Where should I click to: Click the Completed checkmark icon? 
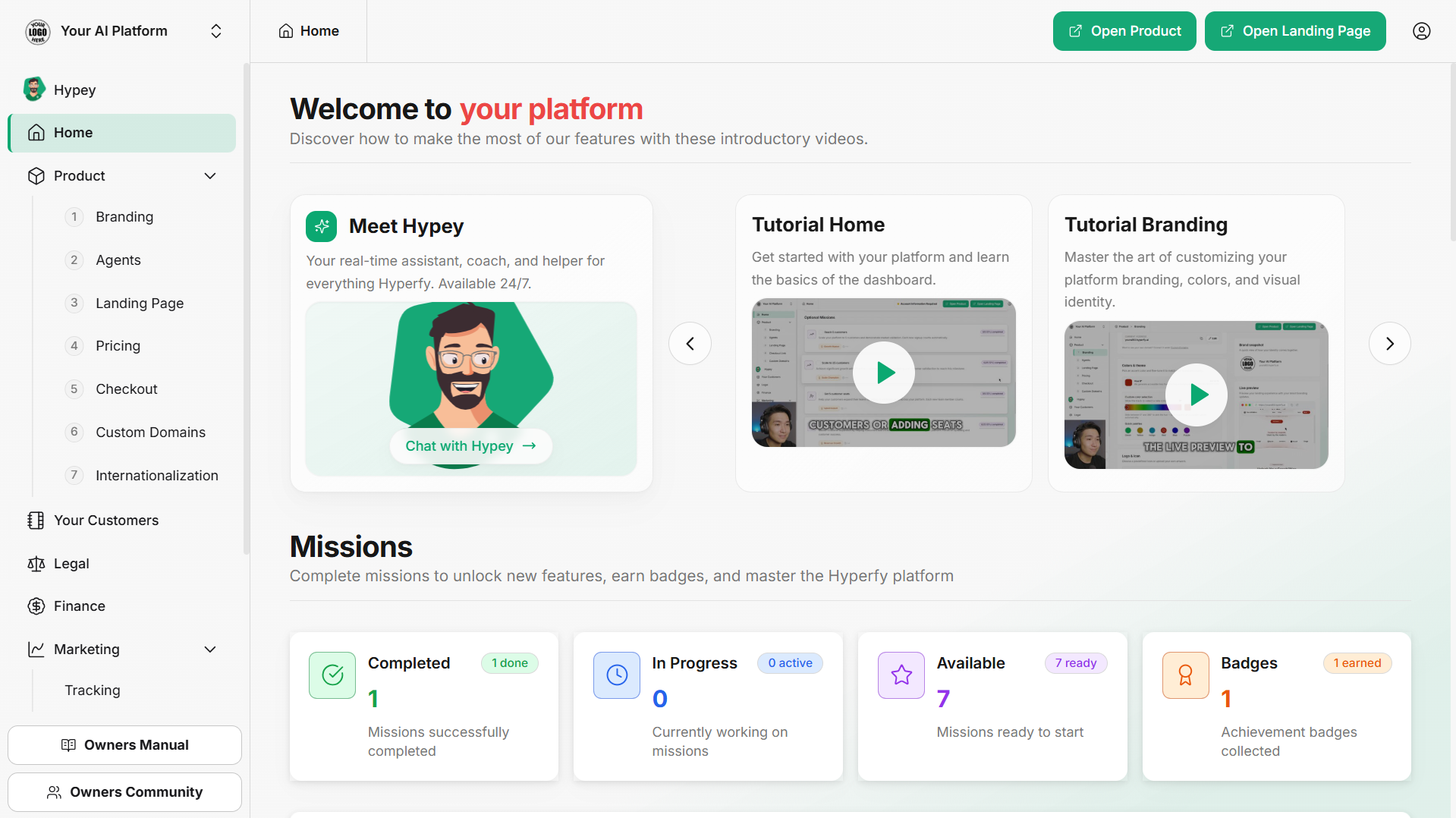(332, 675)
